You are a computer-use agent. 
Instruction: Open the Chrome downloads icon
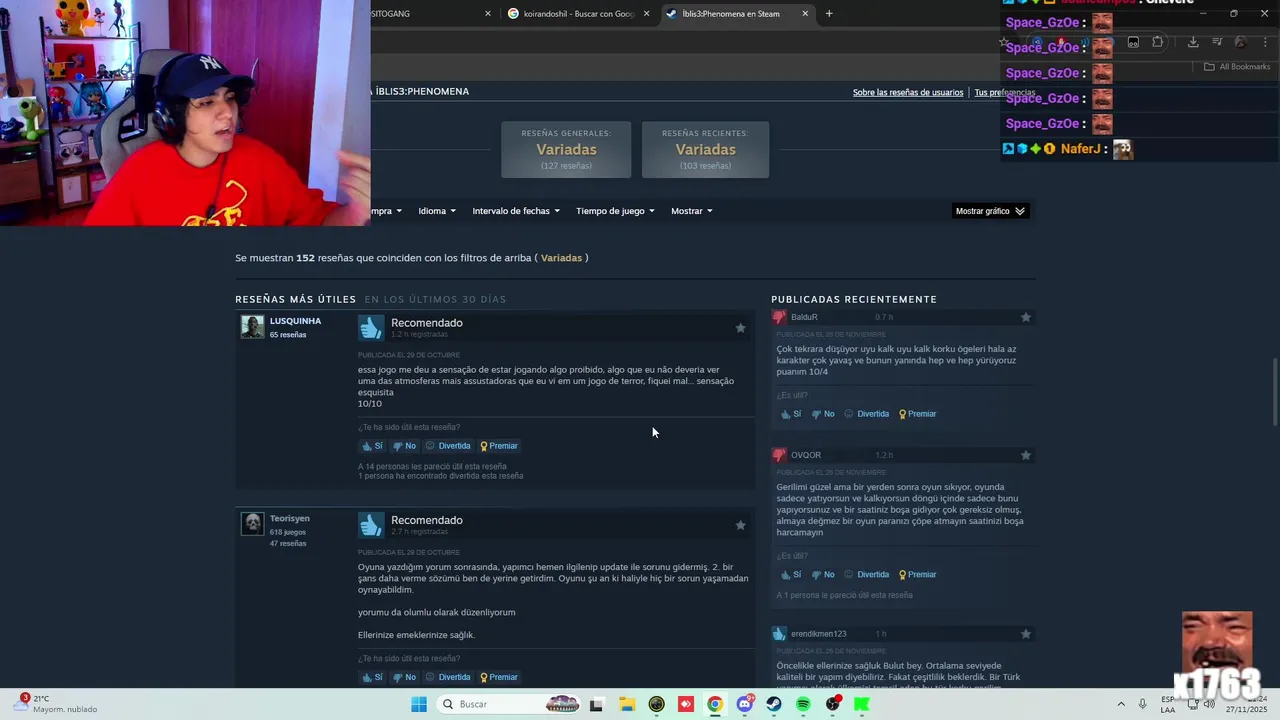click(x=1193, y=42)
